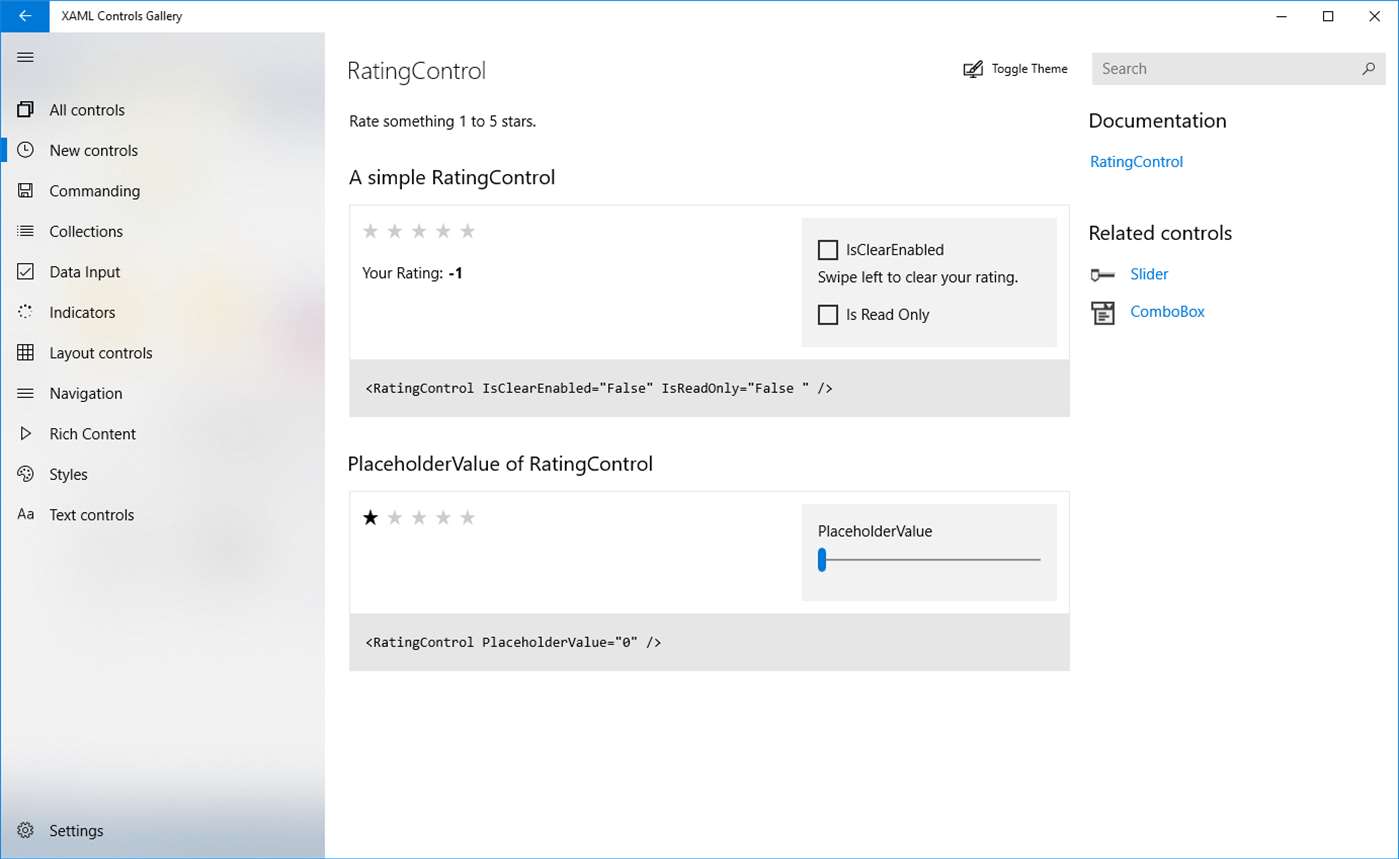Click the RatingControl page title
Viewport: 1399px width, 859px height.
[416, 71]
